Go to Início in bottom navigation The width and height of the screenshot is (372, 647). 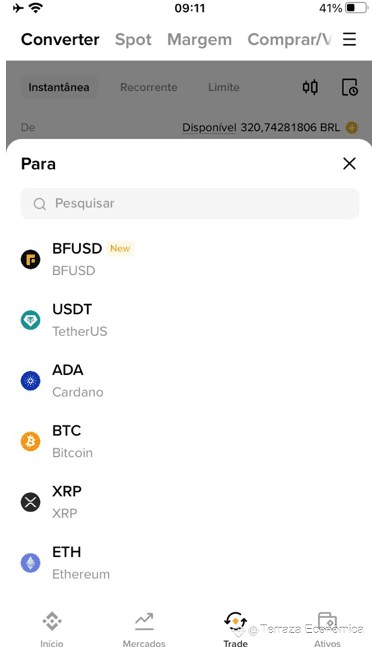[52, 629]
